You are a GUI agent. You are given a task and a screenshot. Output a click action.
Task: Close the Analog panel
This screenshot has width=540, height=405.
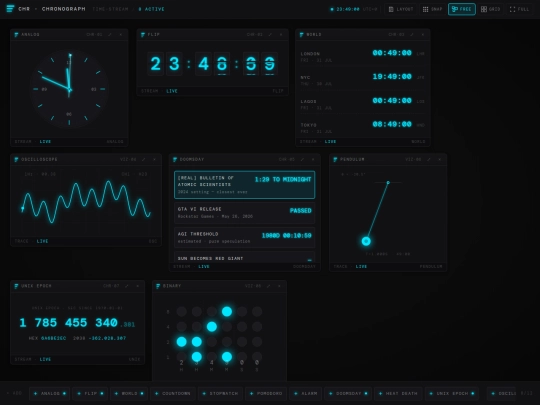121,34
